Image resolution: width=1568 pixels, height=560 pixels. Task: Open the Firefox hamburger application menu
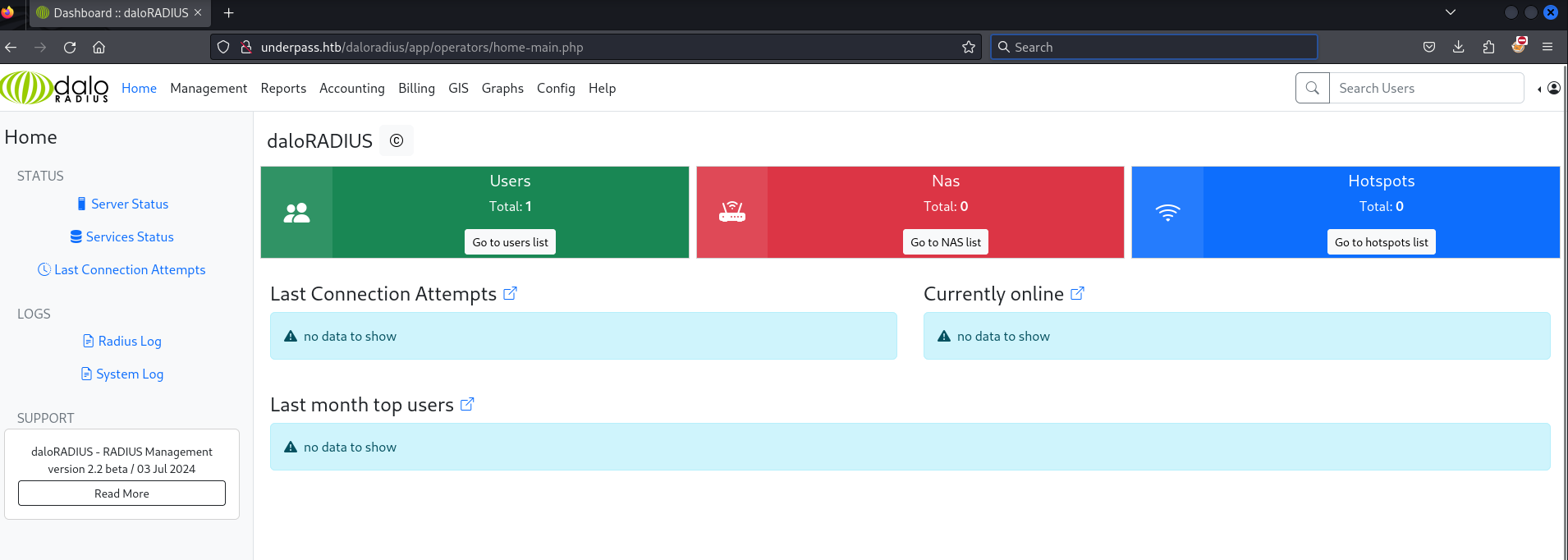click(1547, 47)
